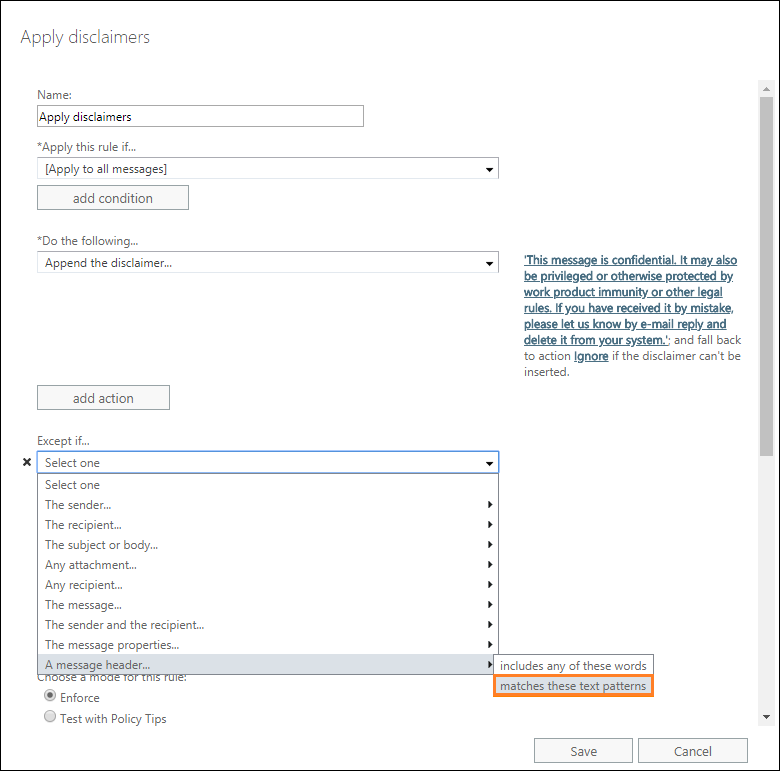The height and width of the screenshot is (771, 780).
Task: Save the disclaimer rule
Action: coord(583,751)
